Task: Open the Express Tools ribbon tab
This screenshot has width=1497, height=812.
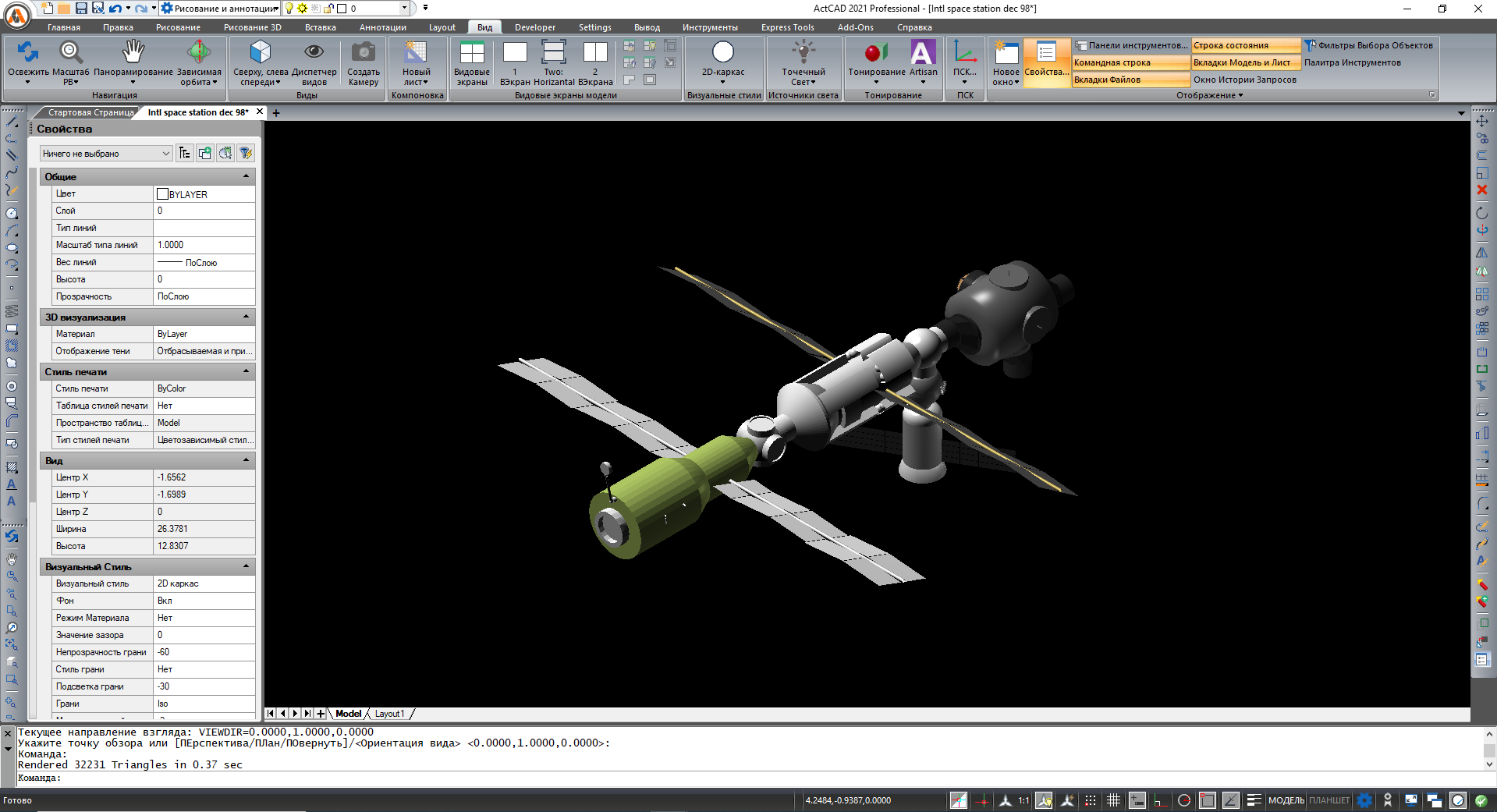Action: click(x=787, y=27)
